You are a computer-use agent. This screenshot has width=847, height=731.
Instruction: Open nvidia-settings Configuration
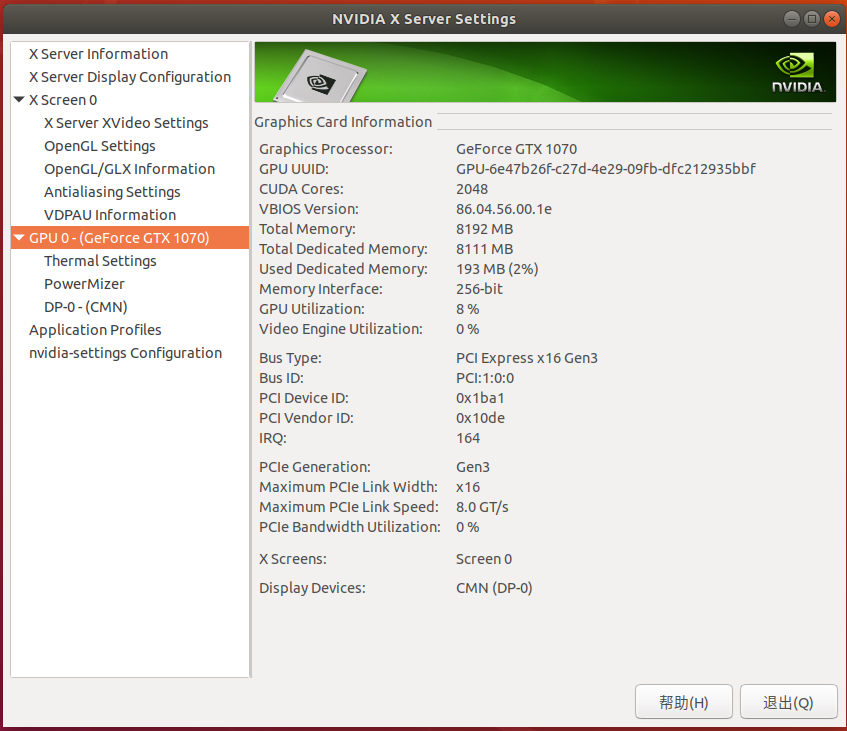tap(125, 353)
